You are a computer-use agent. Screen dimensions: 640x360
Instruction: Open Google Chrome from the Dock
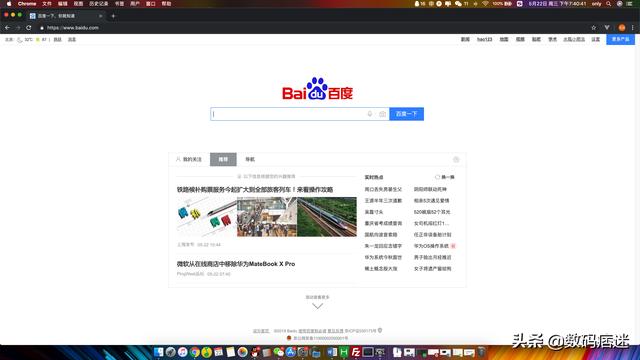coord(195,352)
